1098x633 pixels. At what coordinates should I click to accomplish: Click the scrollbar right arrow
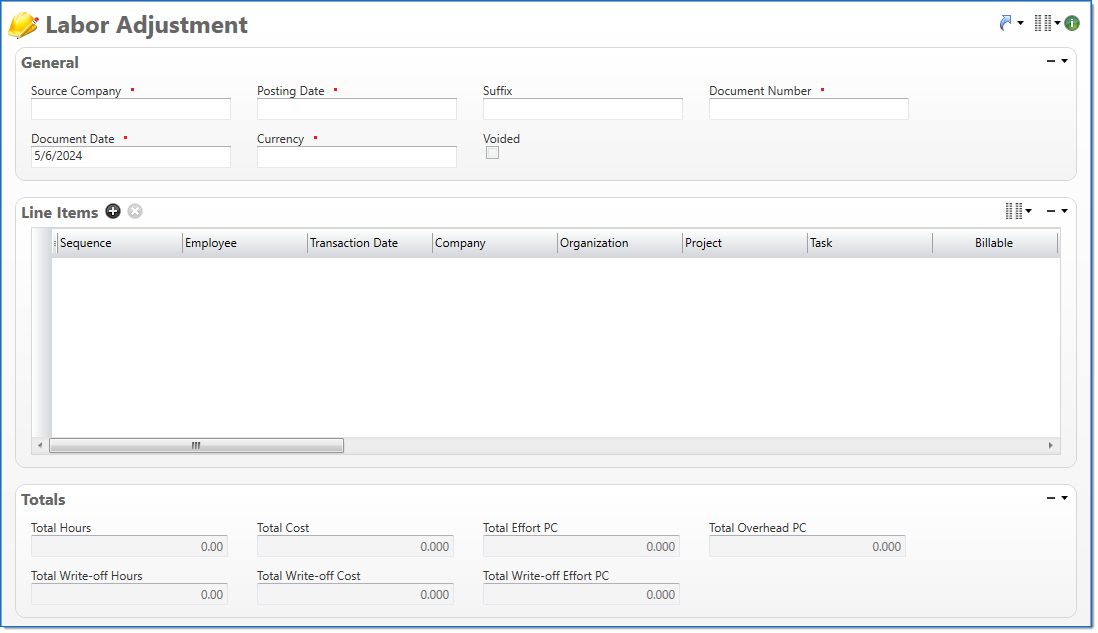pos(1050,445)
